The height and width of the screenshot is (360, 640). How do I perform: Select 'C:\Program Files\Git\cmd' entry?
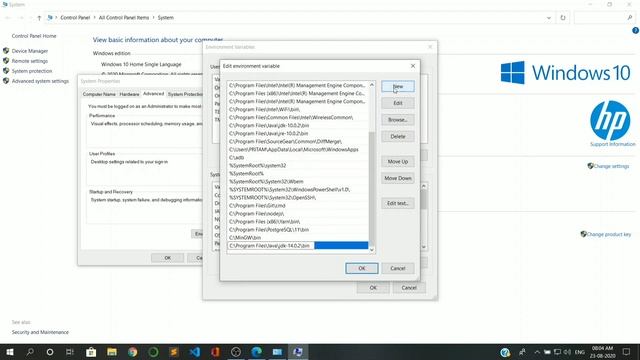tap(298, 206)
